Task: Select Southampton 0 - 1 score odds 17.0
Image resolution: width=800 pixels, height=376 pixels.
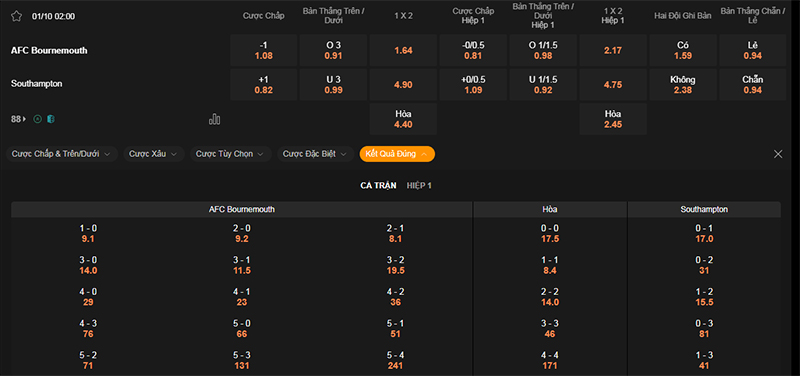Action: coord(704,234)
